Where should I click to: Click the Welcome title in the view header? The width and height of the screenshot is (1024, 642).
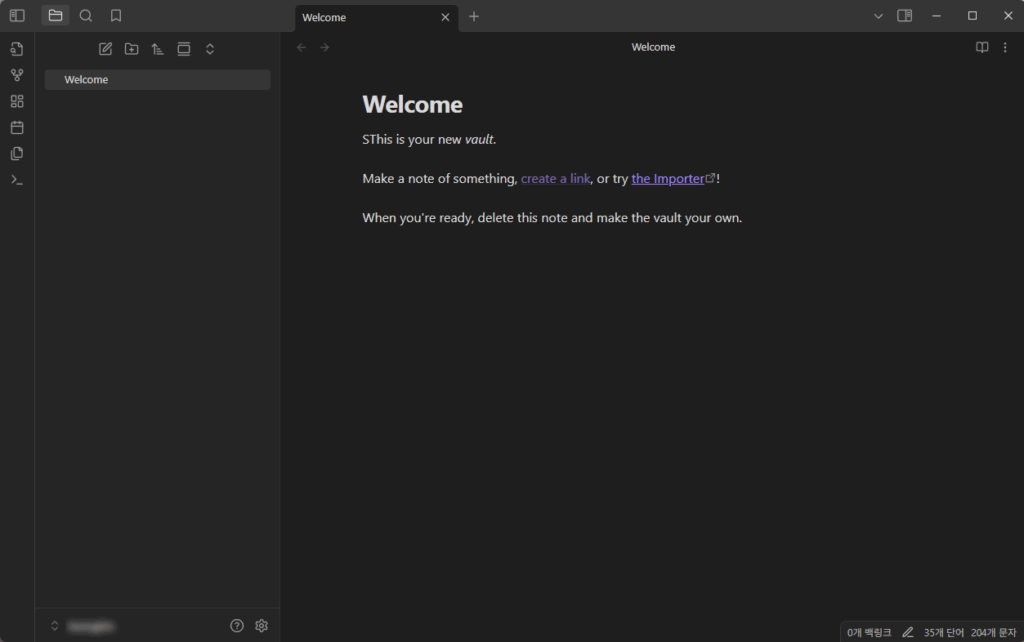coord(653,47)
